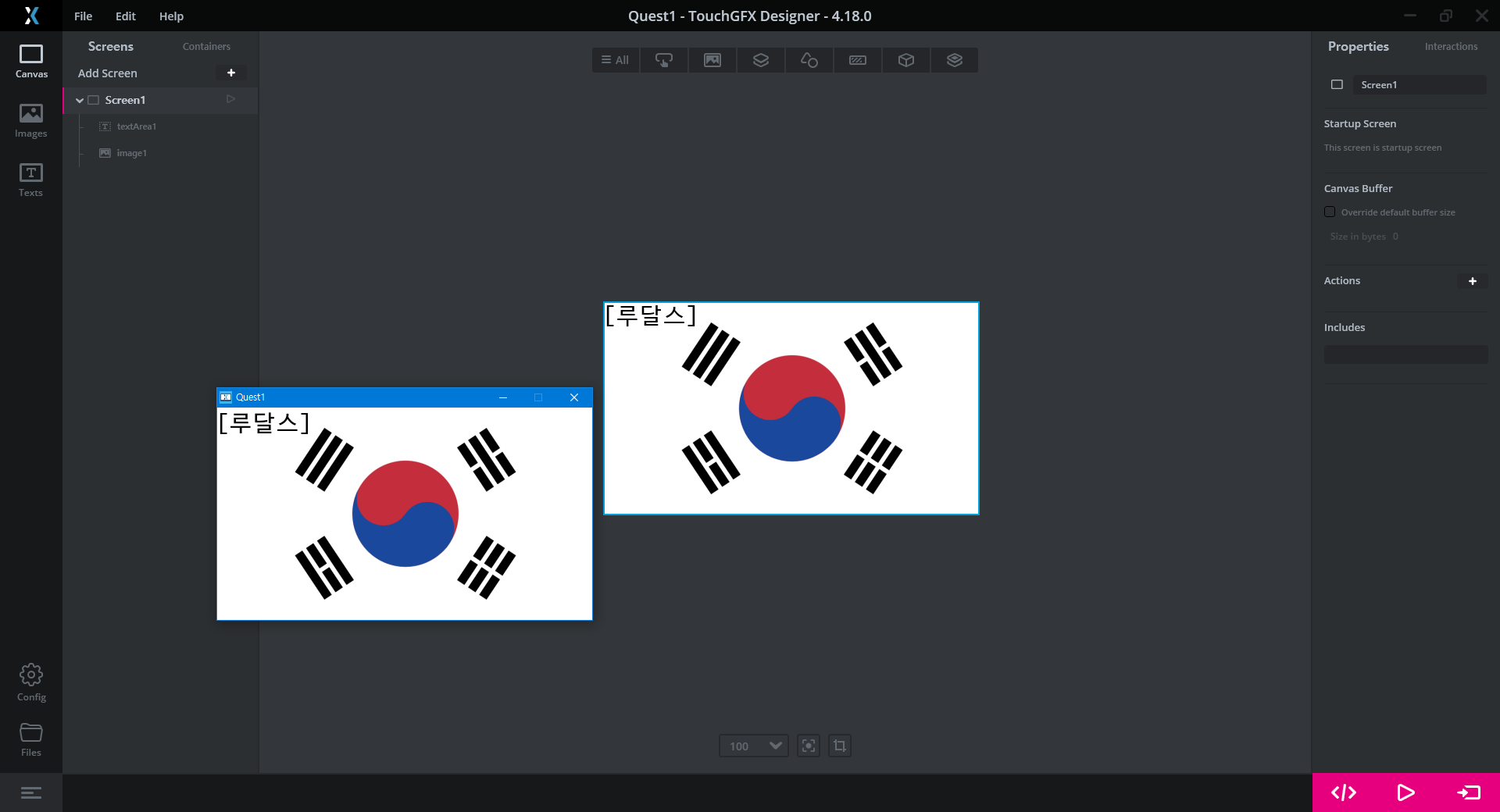Image resolution: width=1500 pixels, height=812 pixels.
Task: Select image1 in the tree
Action: pyautogui.click(x=132, y=153)
